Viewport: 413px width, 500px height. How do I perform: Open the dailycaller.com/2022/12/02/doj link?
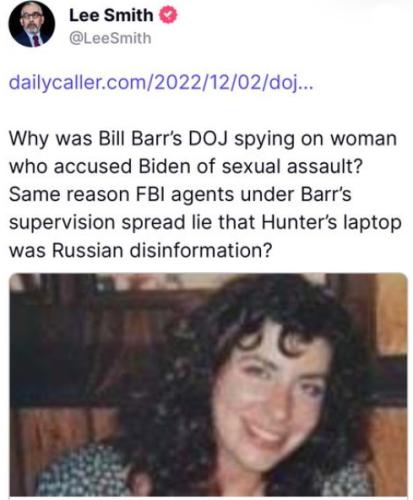point(161,82)
